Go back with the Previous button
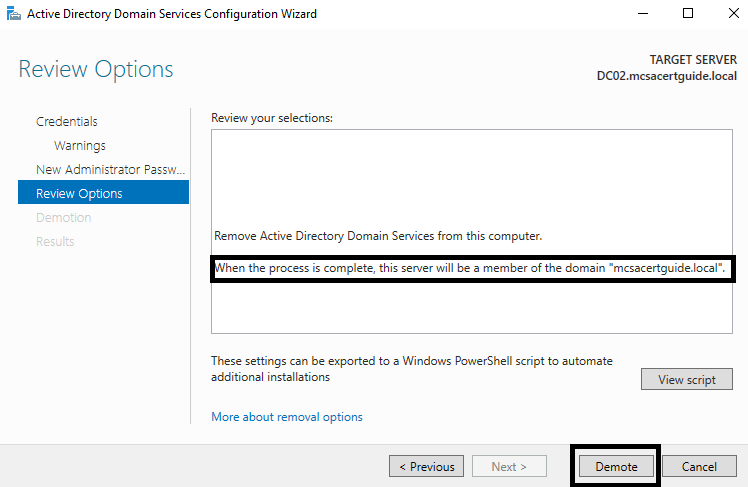This screenshot has width=748, height=487. point(426,467)
